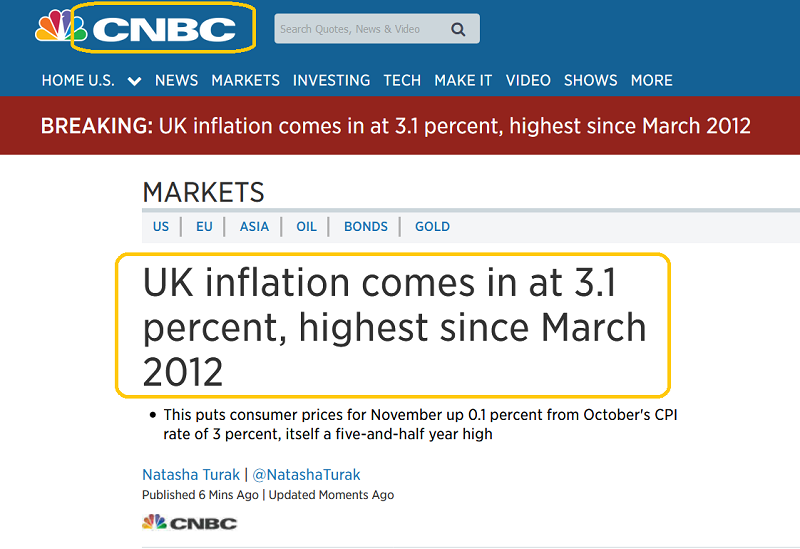This screenshot has width=800, height=549.
Task: Switch to the EU markets tab
Action: pos(204,226)
